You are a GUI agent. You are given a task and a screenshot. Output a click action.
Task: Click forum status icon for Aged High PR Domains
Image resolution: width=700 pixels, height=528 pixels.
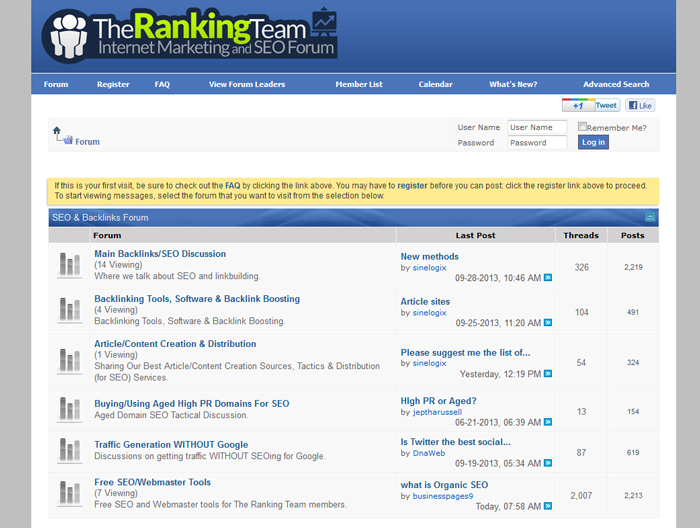70,409
